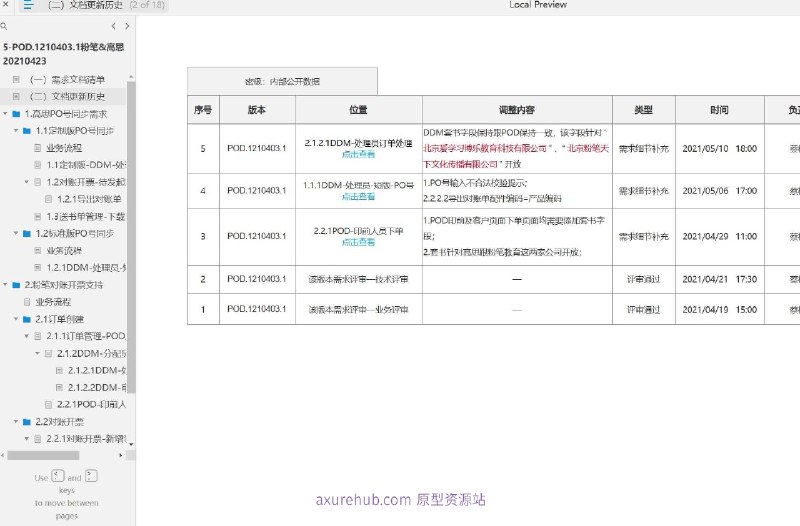Screen dimensions: 800x526
Task: Click the 1.1定制版PO号同步 folder icon
Action: click(27, 131)
